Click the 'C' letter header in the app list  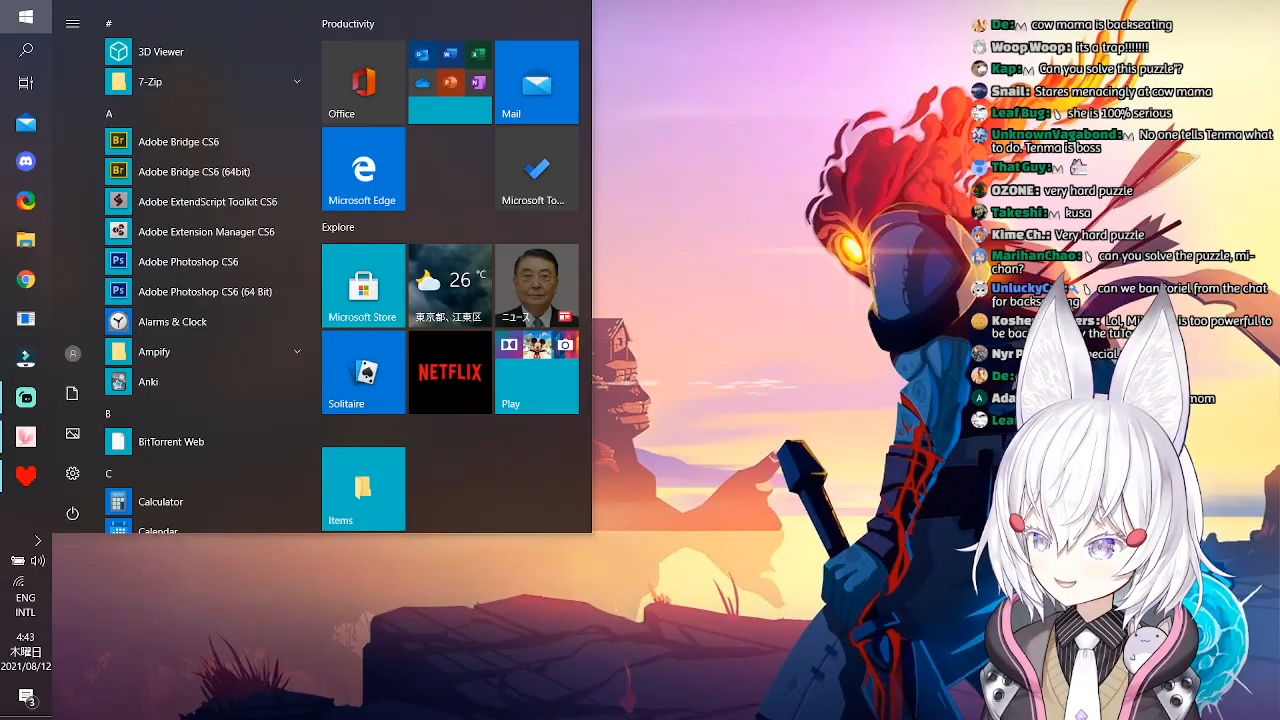pos(109,474)
